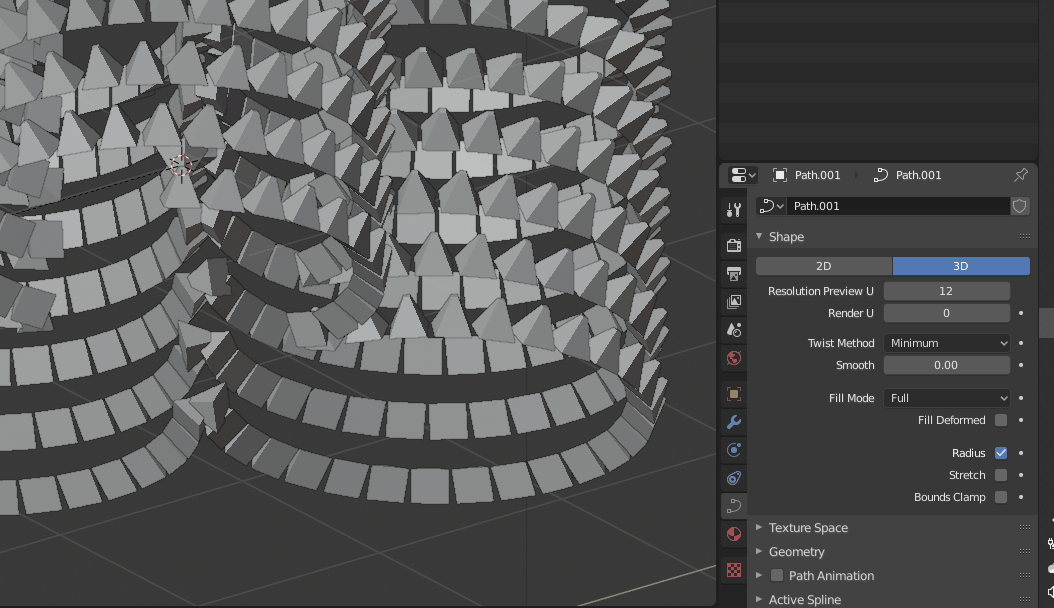
Task: Select the 3D curve shape button
Action: pos(961,266)
